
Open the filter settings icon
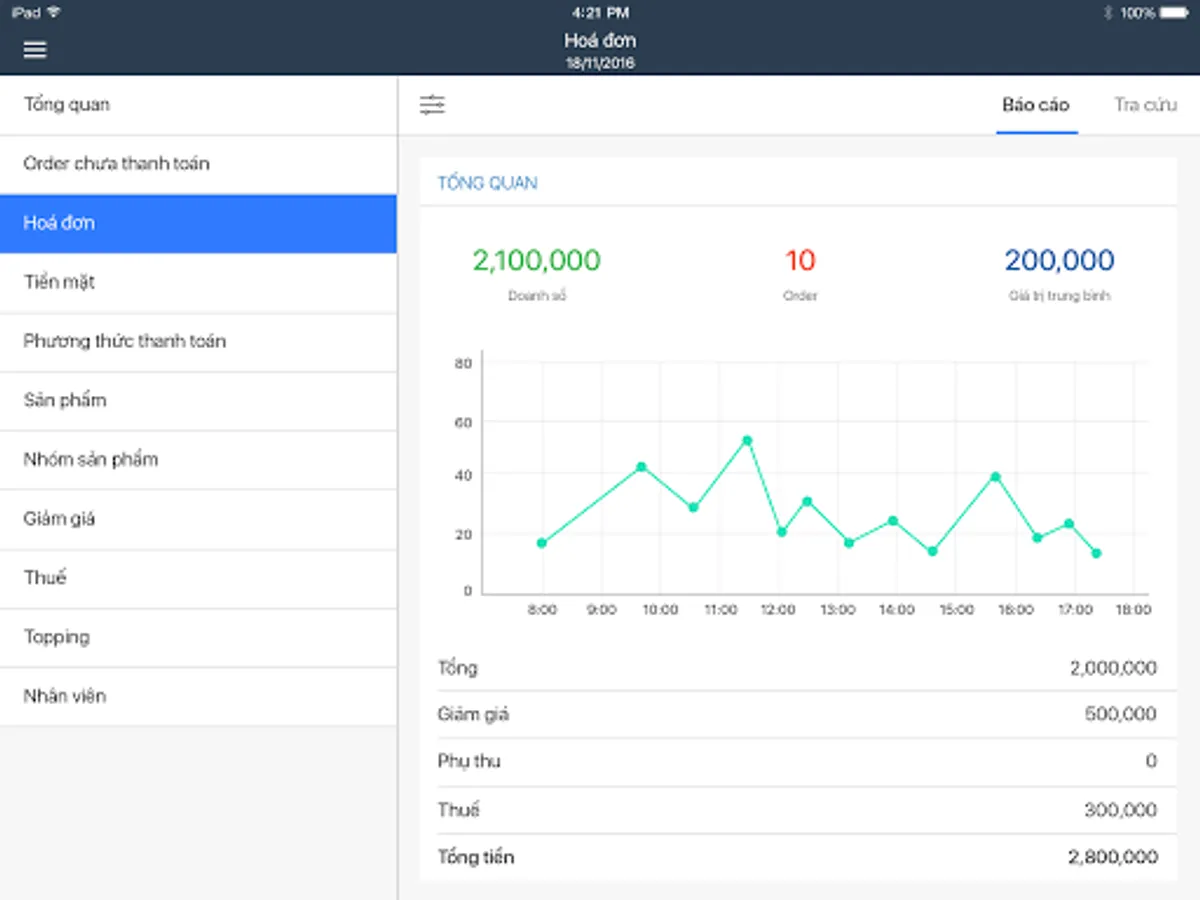tap(432, 105)
